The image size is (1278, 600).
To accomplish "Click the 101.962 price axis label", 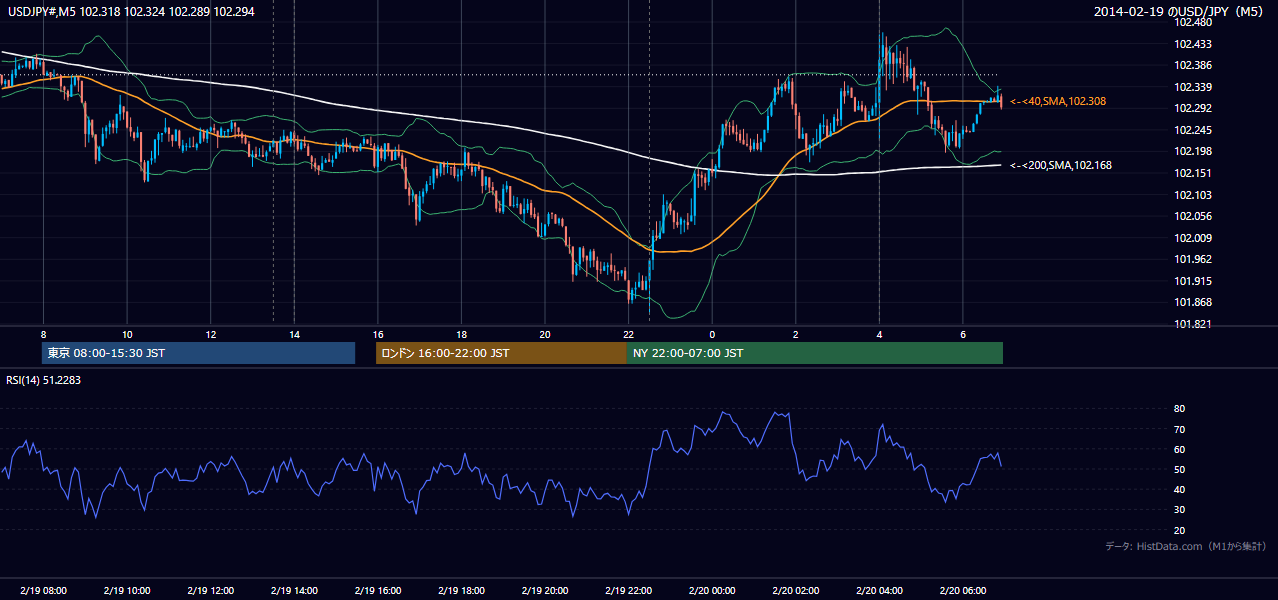I will [1193, 259].
